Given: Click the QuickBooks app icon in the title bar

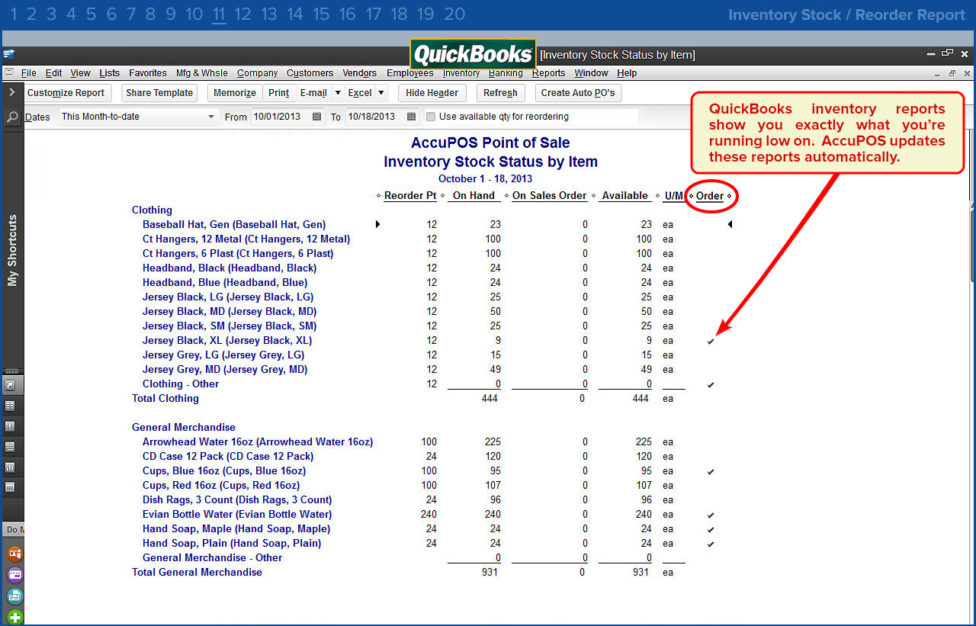Looking at the screenshot, I should pos(9,54).
